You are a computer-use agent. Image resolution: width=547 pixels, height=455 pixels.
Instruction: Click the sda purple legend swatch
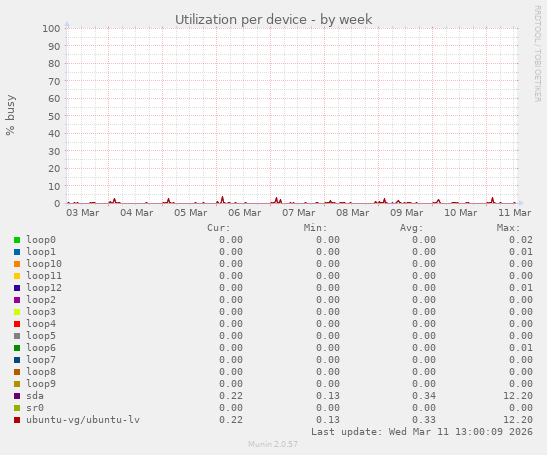click(x=17, y=396)
